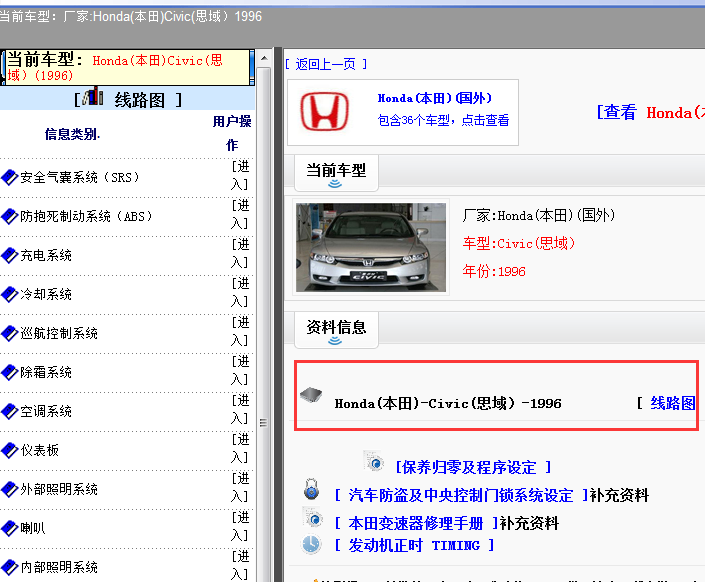Open 汽车防盗及中央控制门锁系统设定 link
705x582 pixels.
click(461, 495)
